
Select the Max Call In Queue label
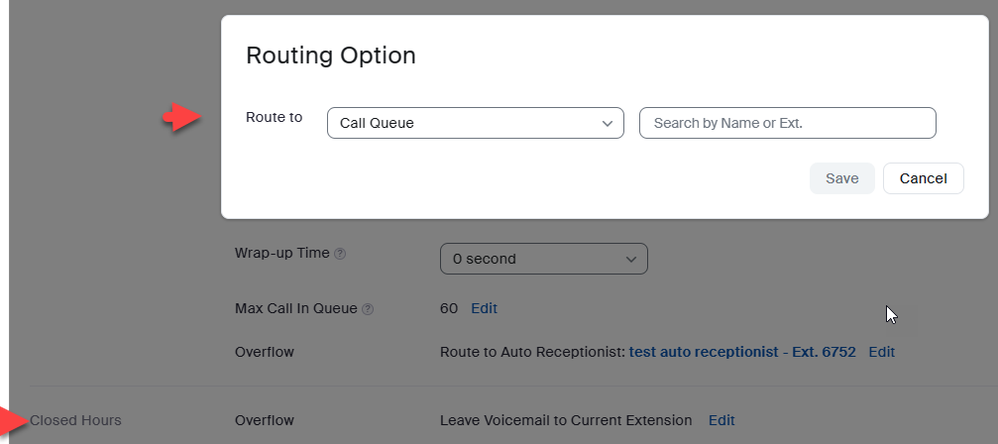point(296,308)
